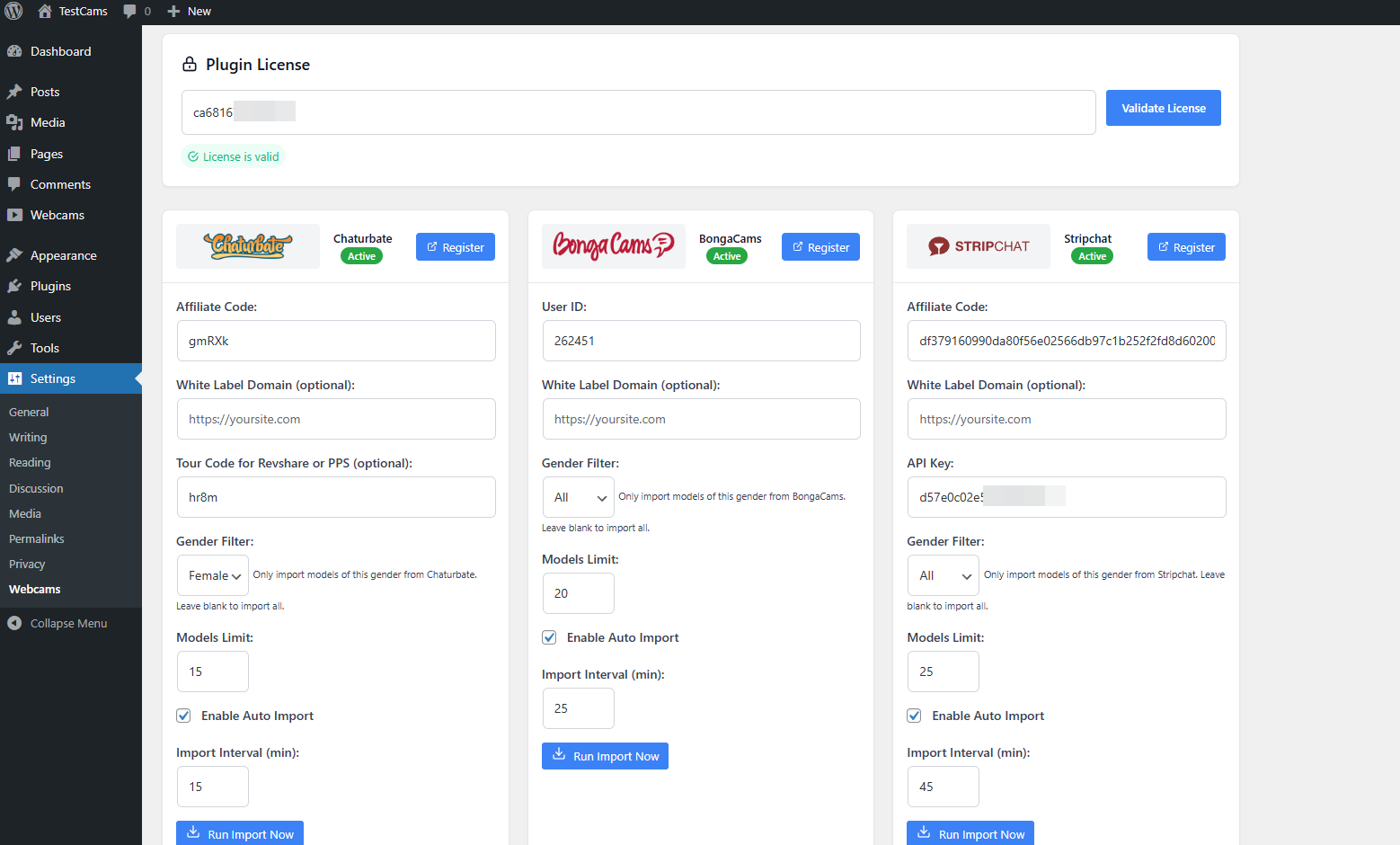Click the Validate License button

coord(1163,108)
